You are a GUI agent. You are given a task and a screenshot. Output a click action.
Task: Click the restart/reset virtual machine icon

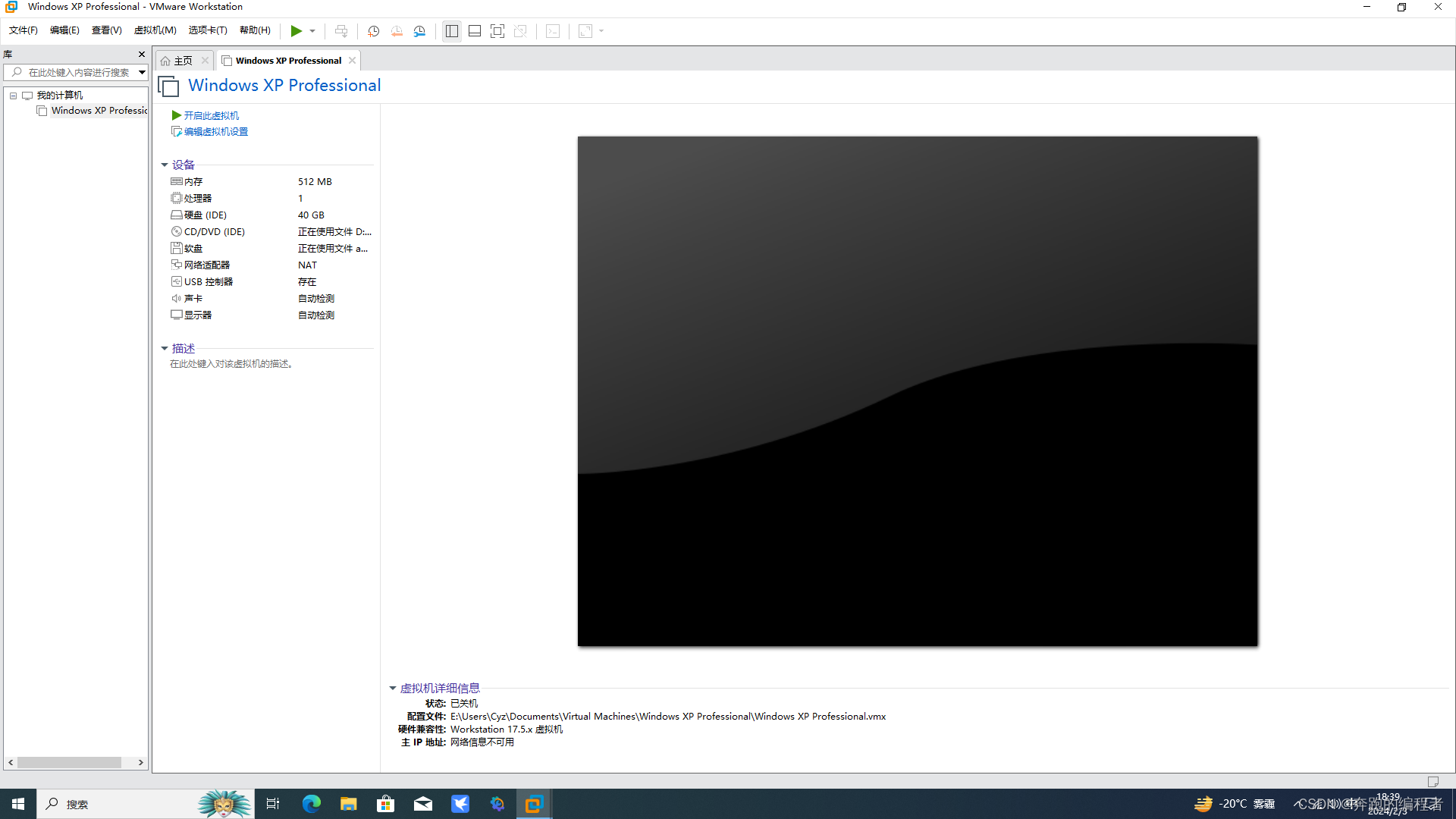[396, 31]
